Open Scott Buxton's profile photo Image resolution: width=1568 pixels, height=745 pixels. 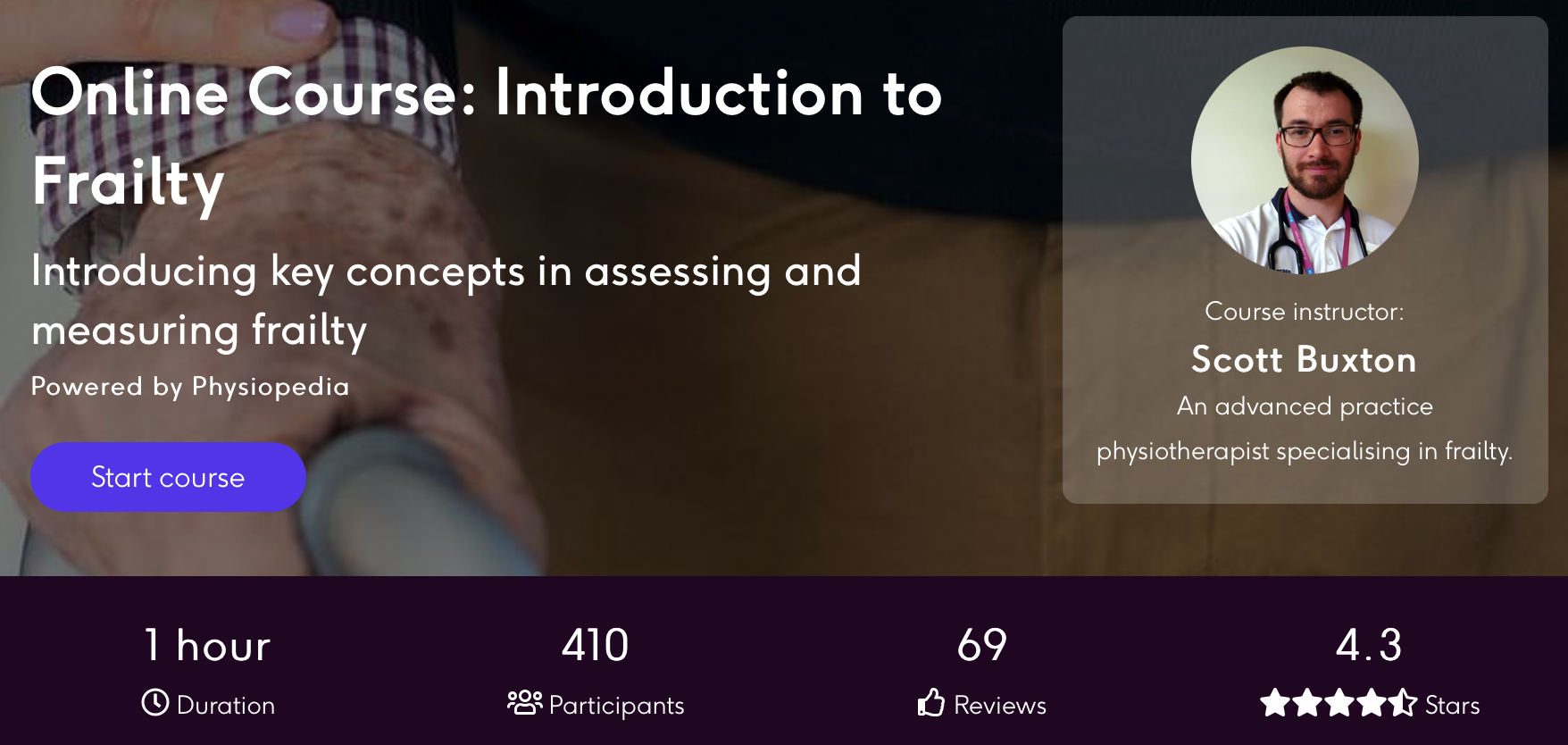(x=1305, y=160)
